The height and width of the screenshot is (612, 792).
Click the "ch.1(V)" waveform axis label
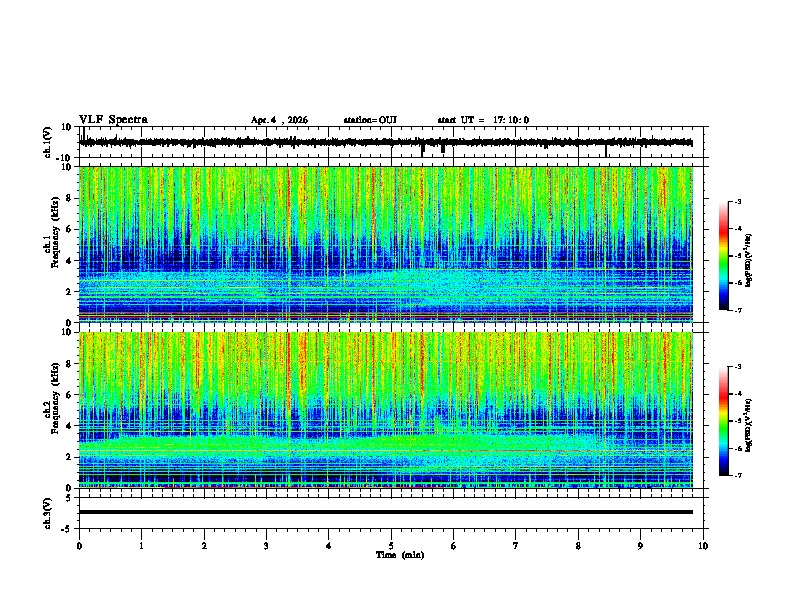click(x=48, y=142)
